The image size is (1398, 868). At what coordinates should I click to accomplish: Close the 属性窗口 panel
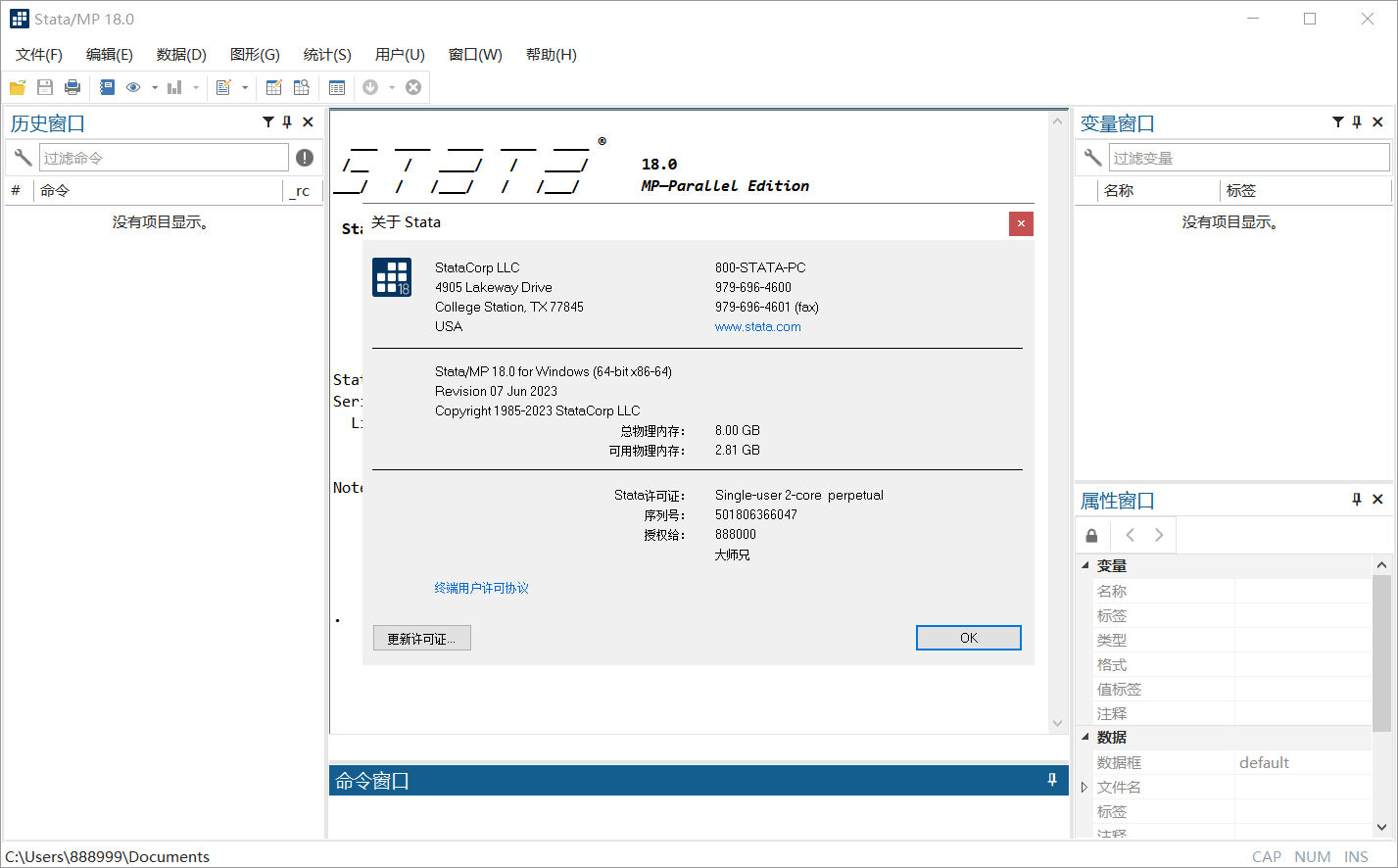[x=1377, y=500]
